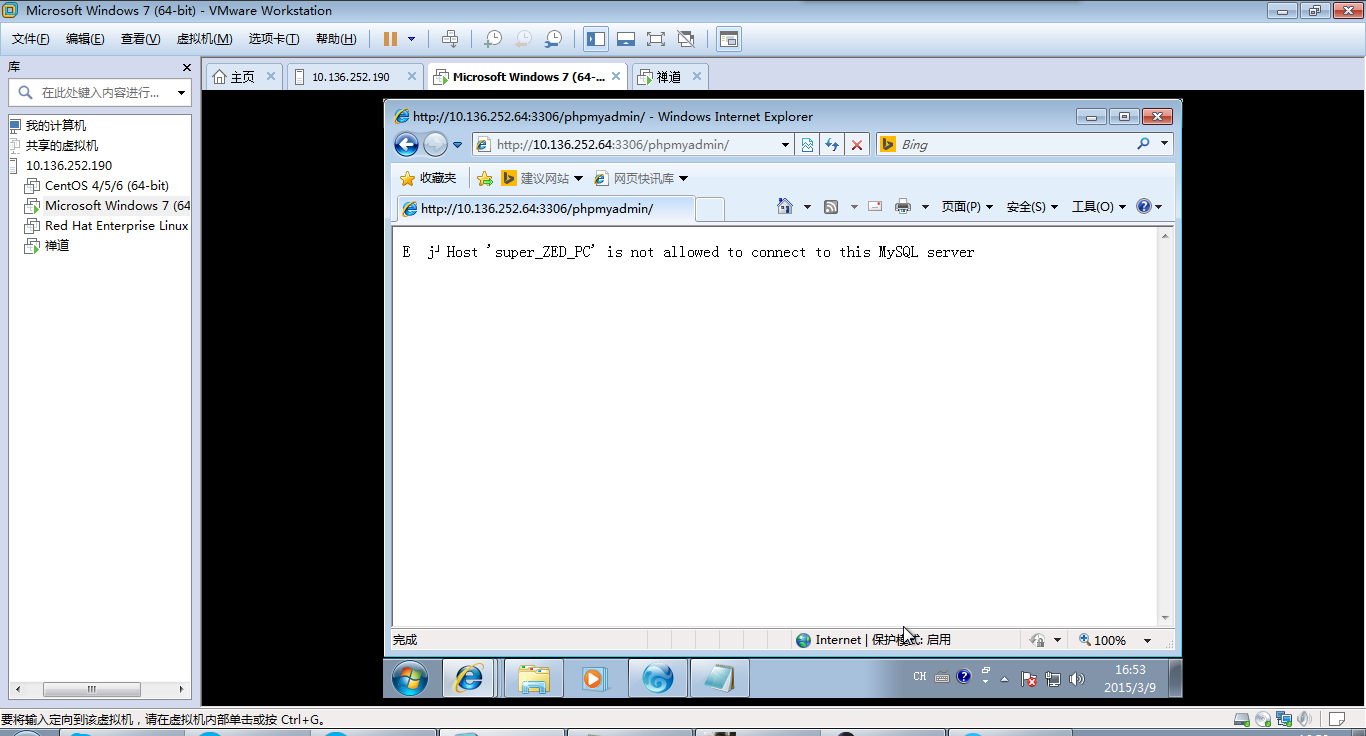The width and height of the screenshot is (1366, 736).
Task: Close the Microsoft Windows 7 VM tab
Action: (616, 76)
